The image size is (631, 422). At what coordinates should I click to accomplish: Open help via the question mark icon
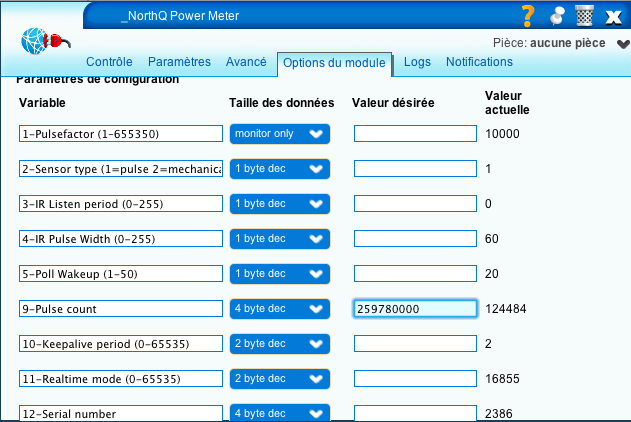click(x=528, y=16)
